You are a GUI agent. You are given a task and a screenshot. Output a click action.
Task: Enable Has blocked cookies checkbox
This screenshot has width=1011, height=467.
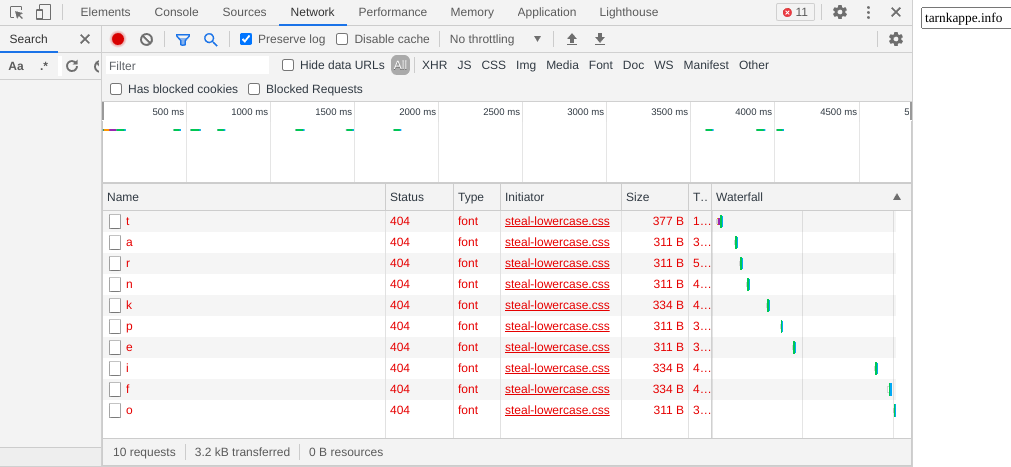116,89
